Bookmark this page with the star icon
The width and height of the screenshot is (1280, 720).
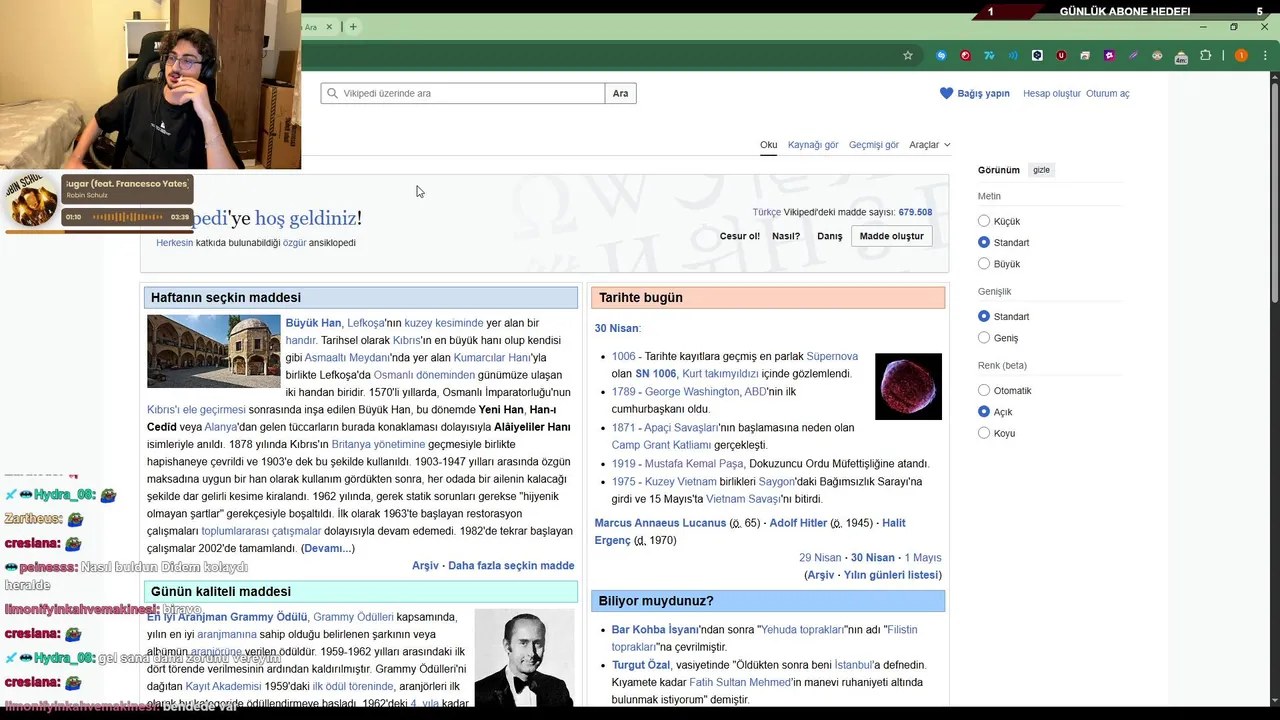coord(908,56)
